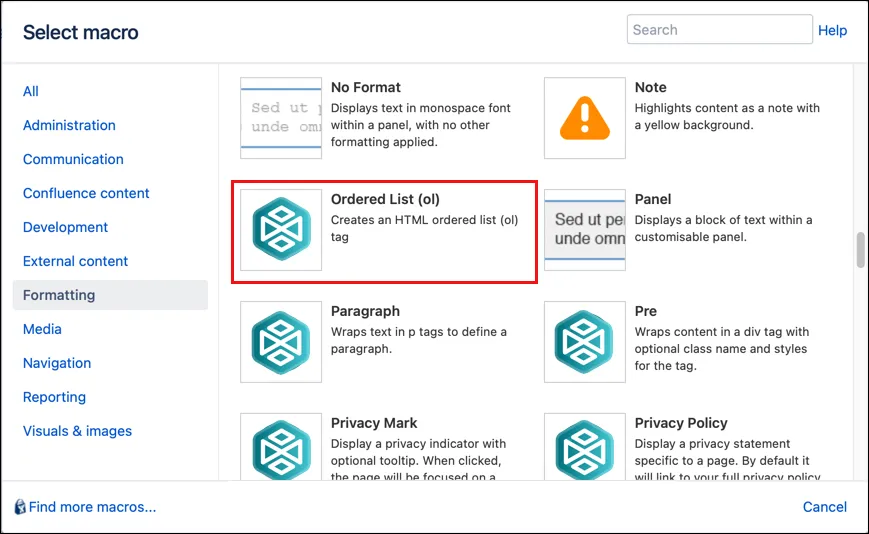This screenshot has width=869, height=534.
Task: Click 'Displays a block of text' description
Action: tap(723, 228)
